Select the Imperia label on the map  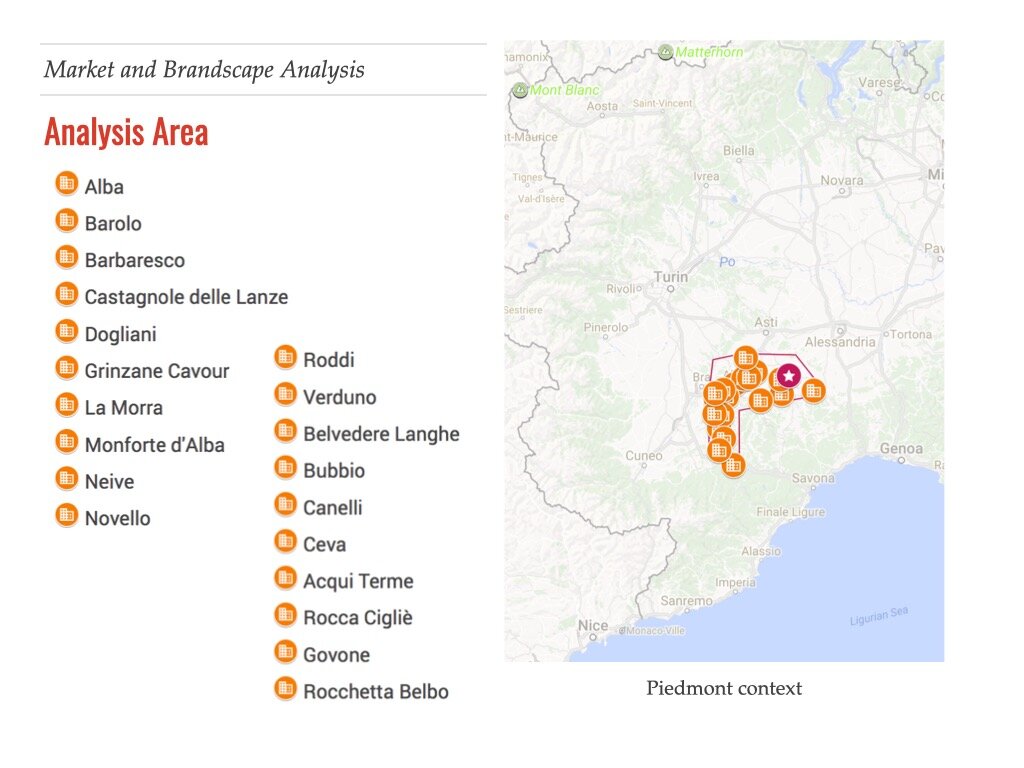point(735,582)
